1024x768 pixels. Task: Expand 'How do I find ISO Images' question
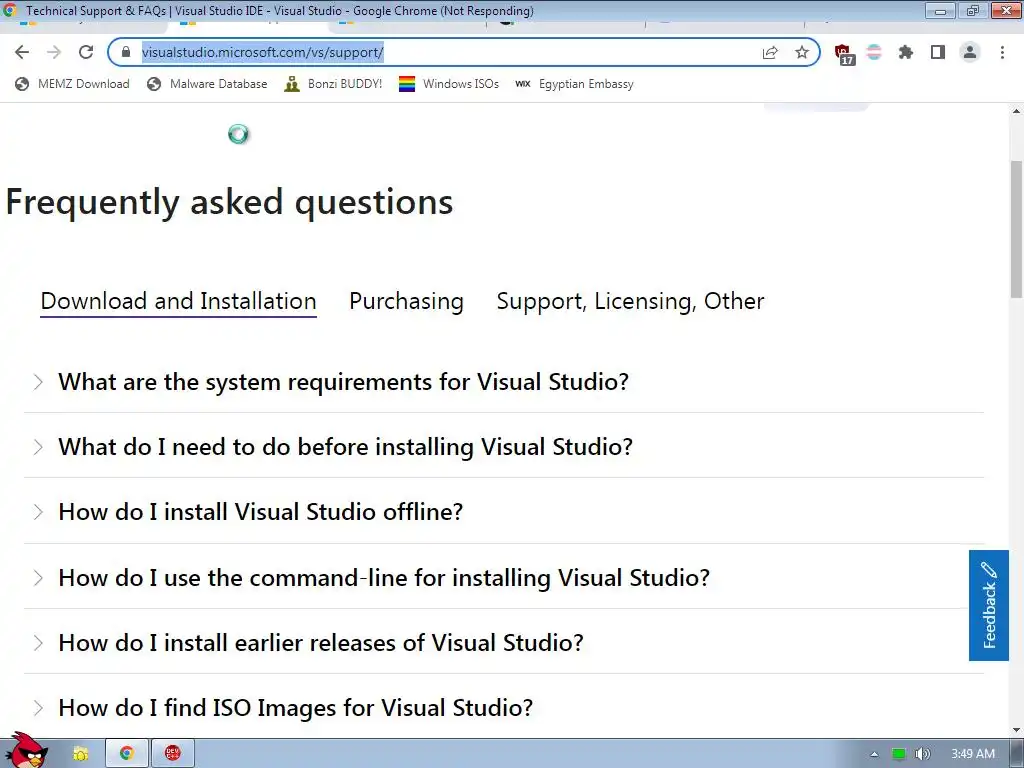coord(504,707)
